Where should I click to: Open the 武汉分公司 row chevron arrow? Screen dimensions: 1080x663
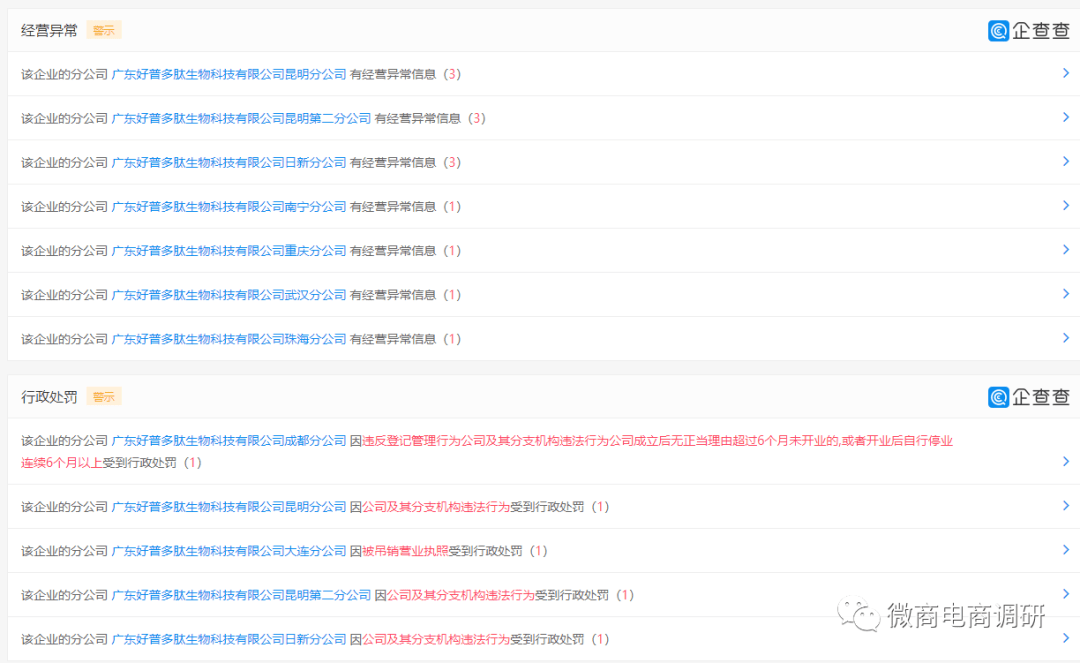[x=1066, y=293]
